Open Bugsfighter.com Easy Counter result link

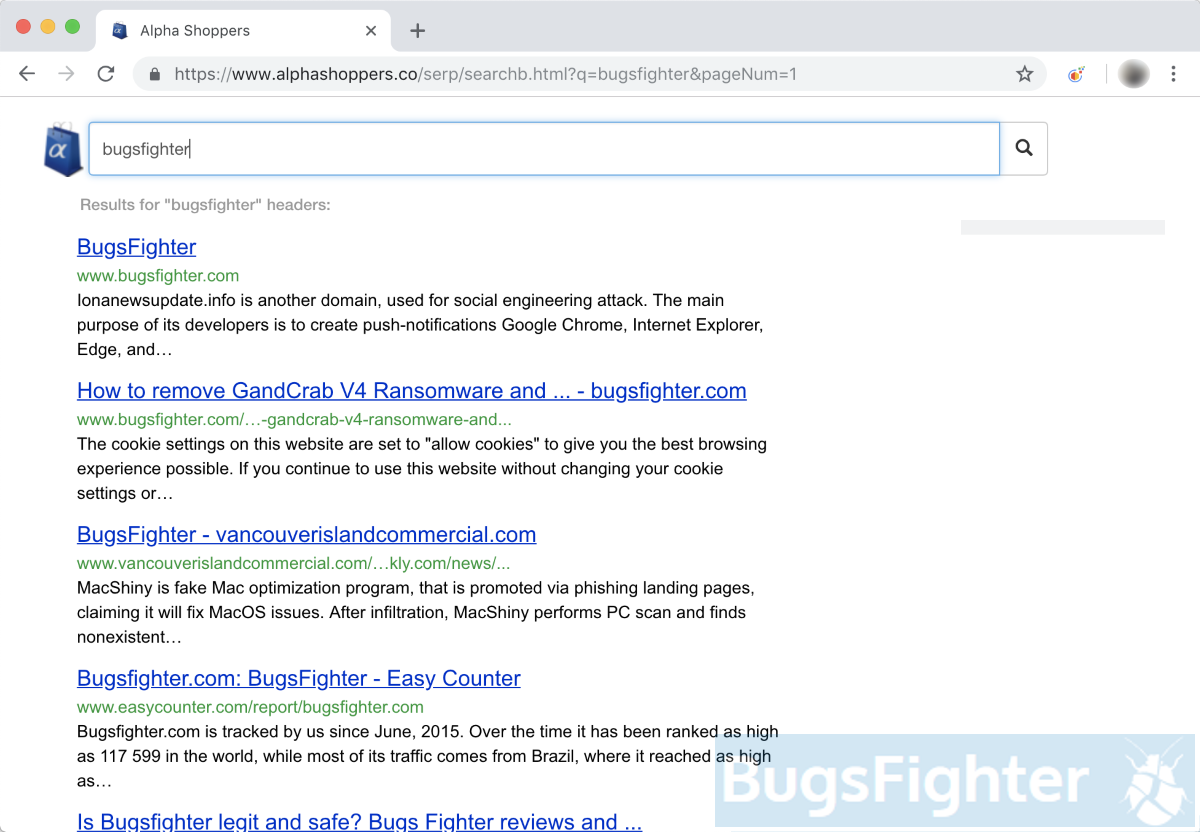(x=299, y=679)
